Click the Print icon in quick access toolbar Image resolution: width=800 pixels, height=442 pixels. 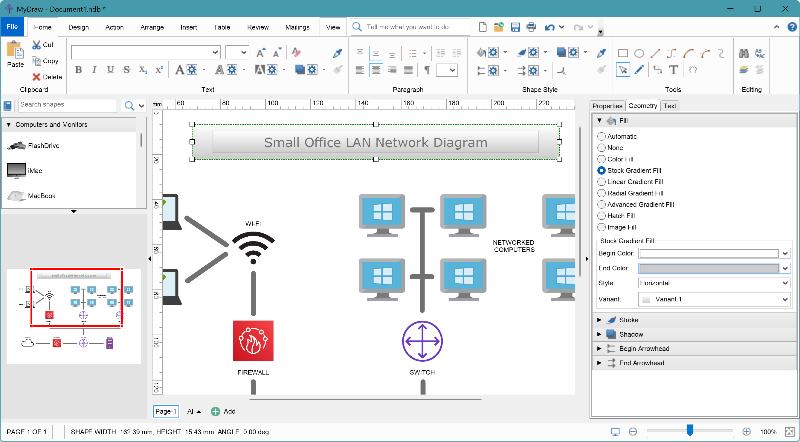pos(530,27)
